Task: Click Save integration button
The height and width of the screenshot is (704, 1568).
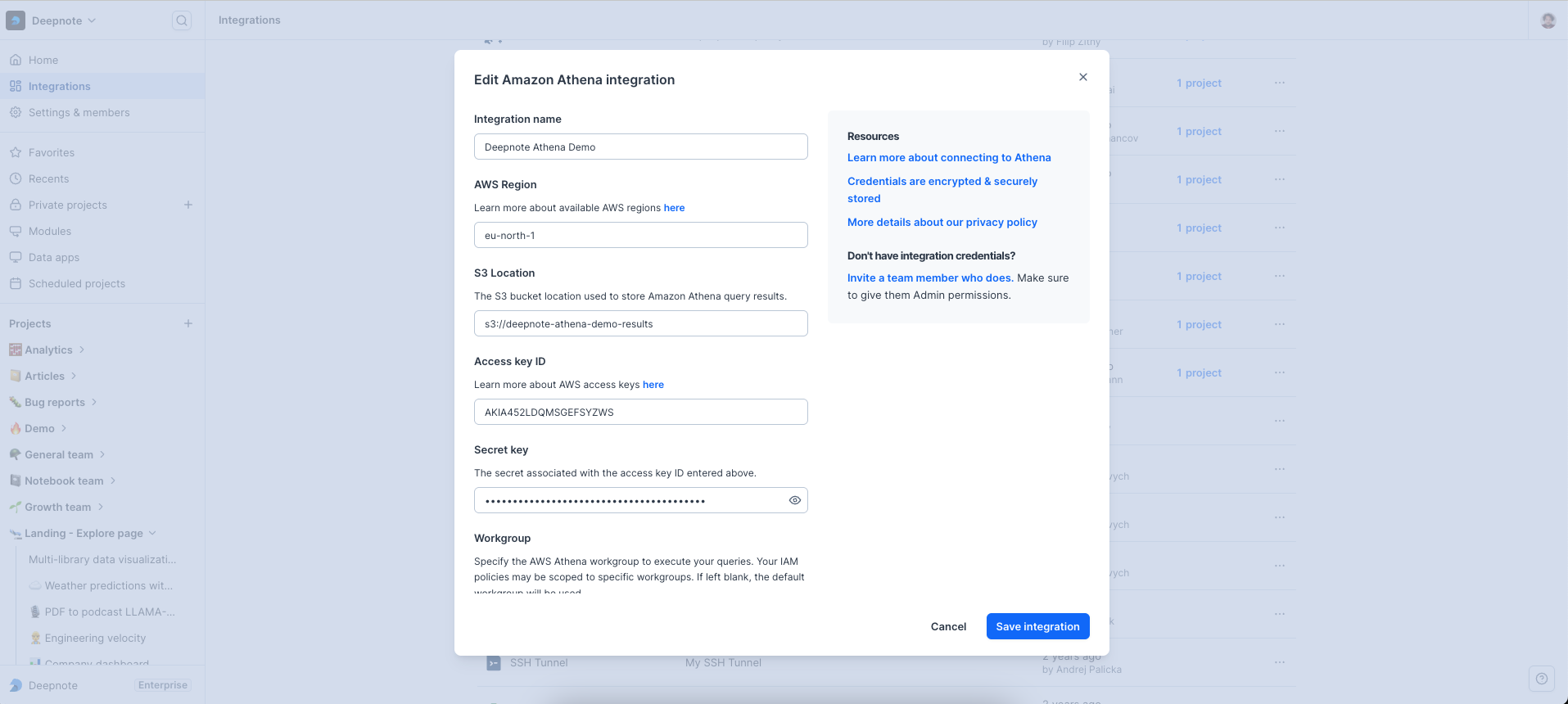Action: (x=1037, y=626)
